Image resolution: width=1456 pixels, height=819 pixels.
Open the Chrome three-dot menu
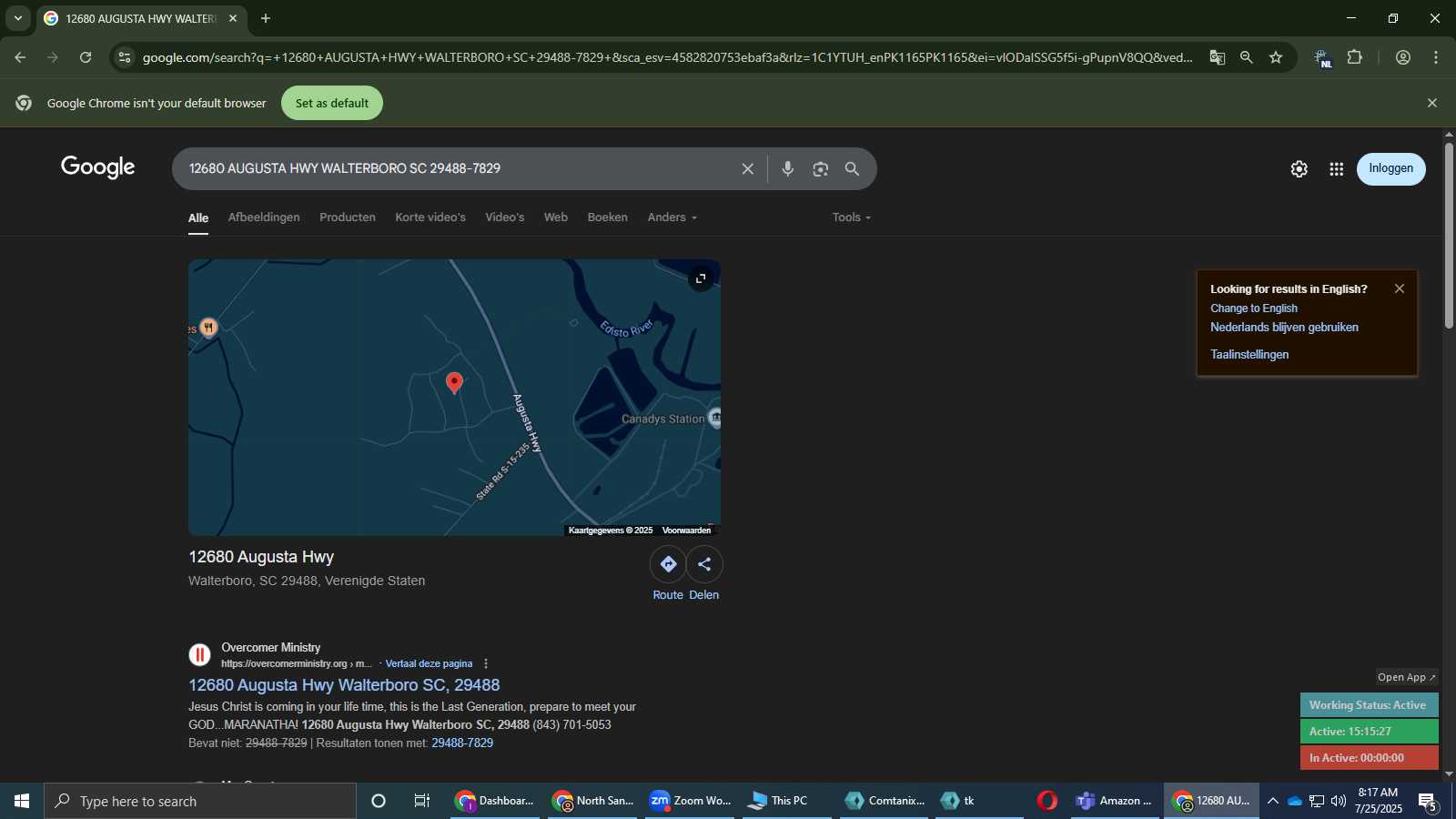(x=1436, y=57)
